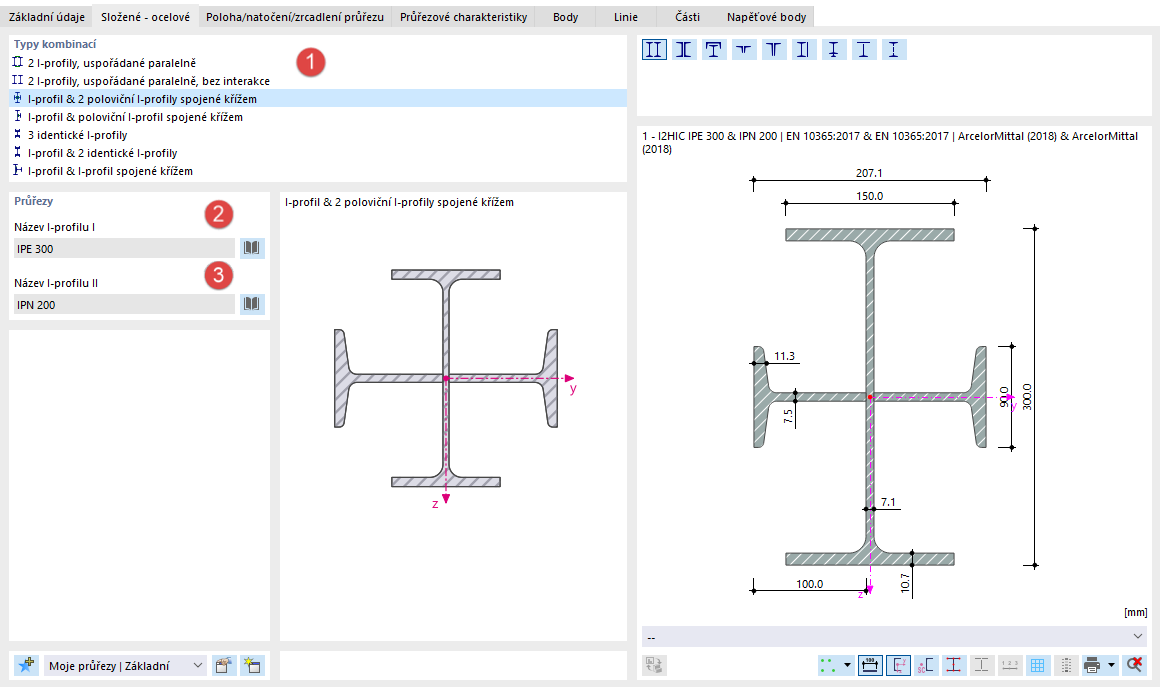This screenshot has width=1160, height=687.
Task: Switch to Složené - ocelové tab
Action: click(x=146, y=16)
